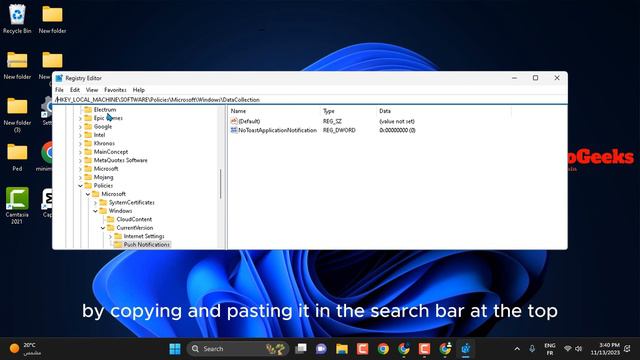This screenshot has width=640, height=360.
Task: Expand the Internet Settings key
Action: (110, 237)
